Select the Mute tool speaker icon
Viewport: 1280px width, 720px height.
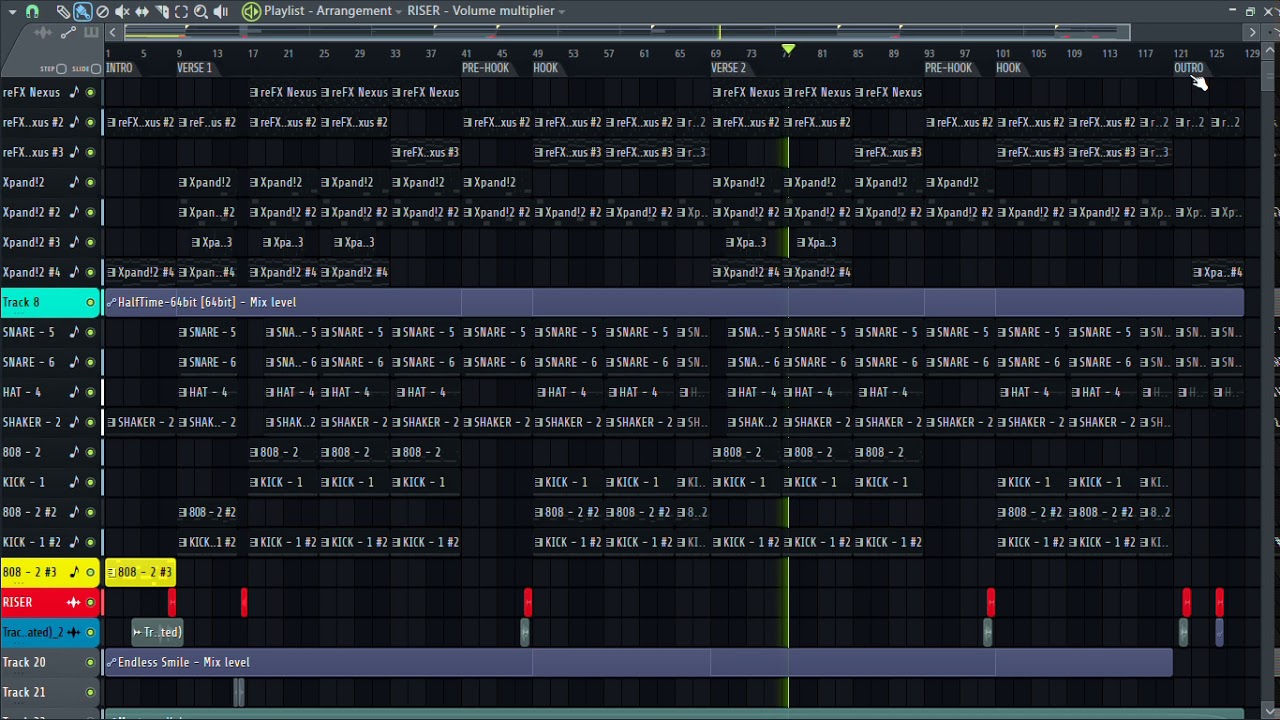click(122, 11)
